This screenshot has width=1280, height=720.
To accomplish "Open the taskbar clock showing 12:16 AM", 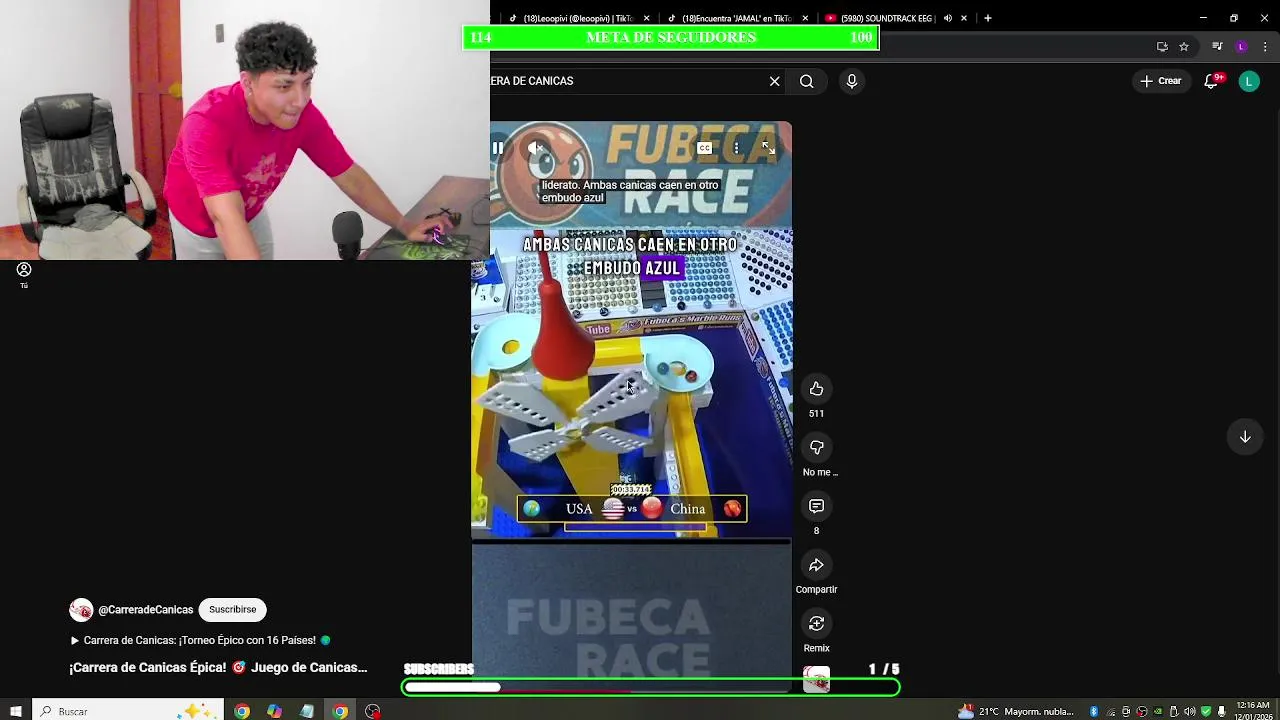I will tap(1253, 711).
